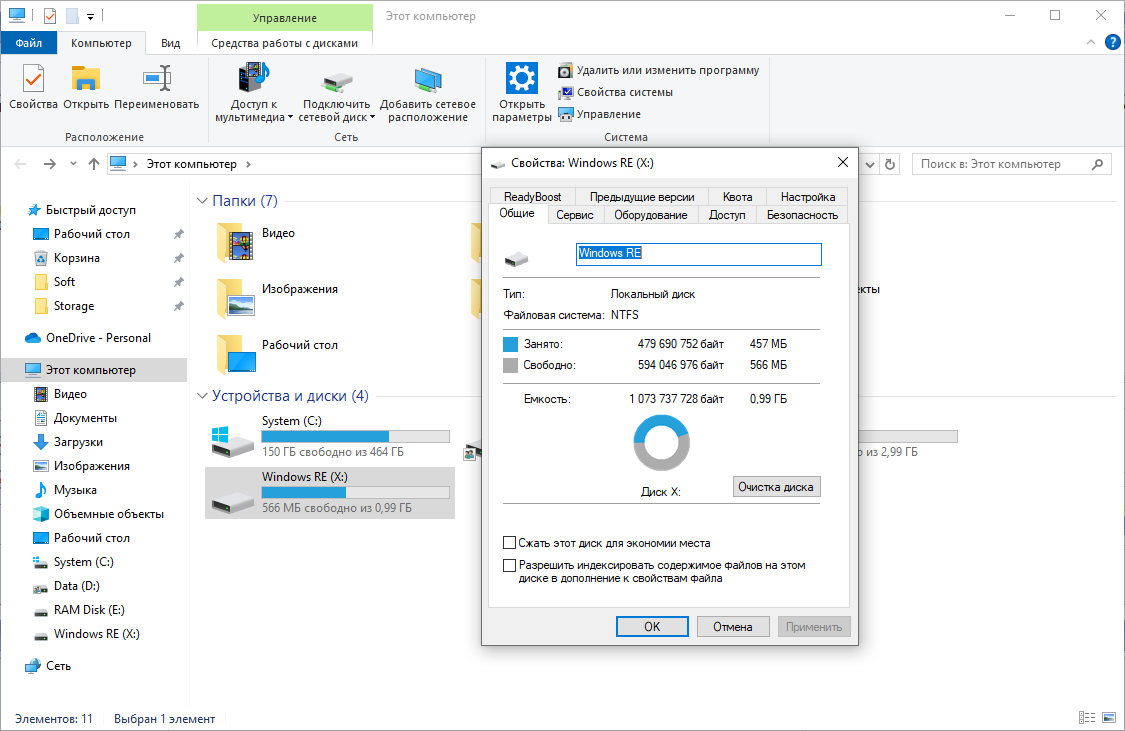
Task: Go back with the back arrow
Action: click(20, 164)
